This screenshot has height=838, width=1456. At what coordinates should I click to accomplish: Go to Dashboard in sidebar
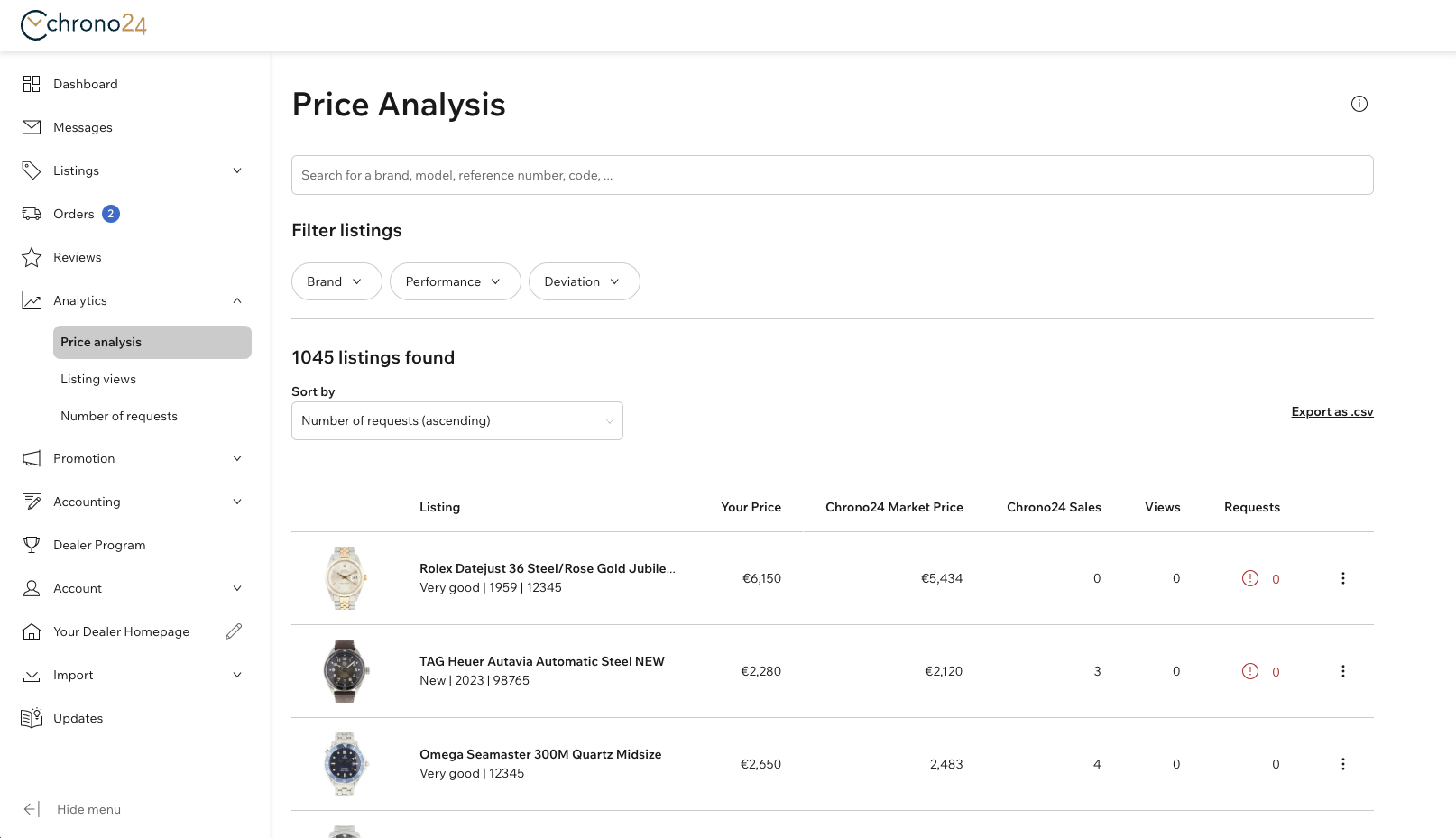pos(86,84)
